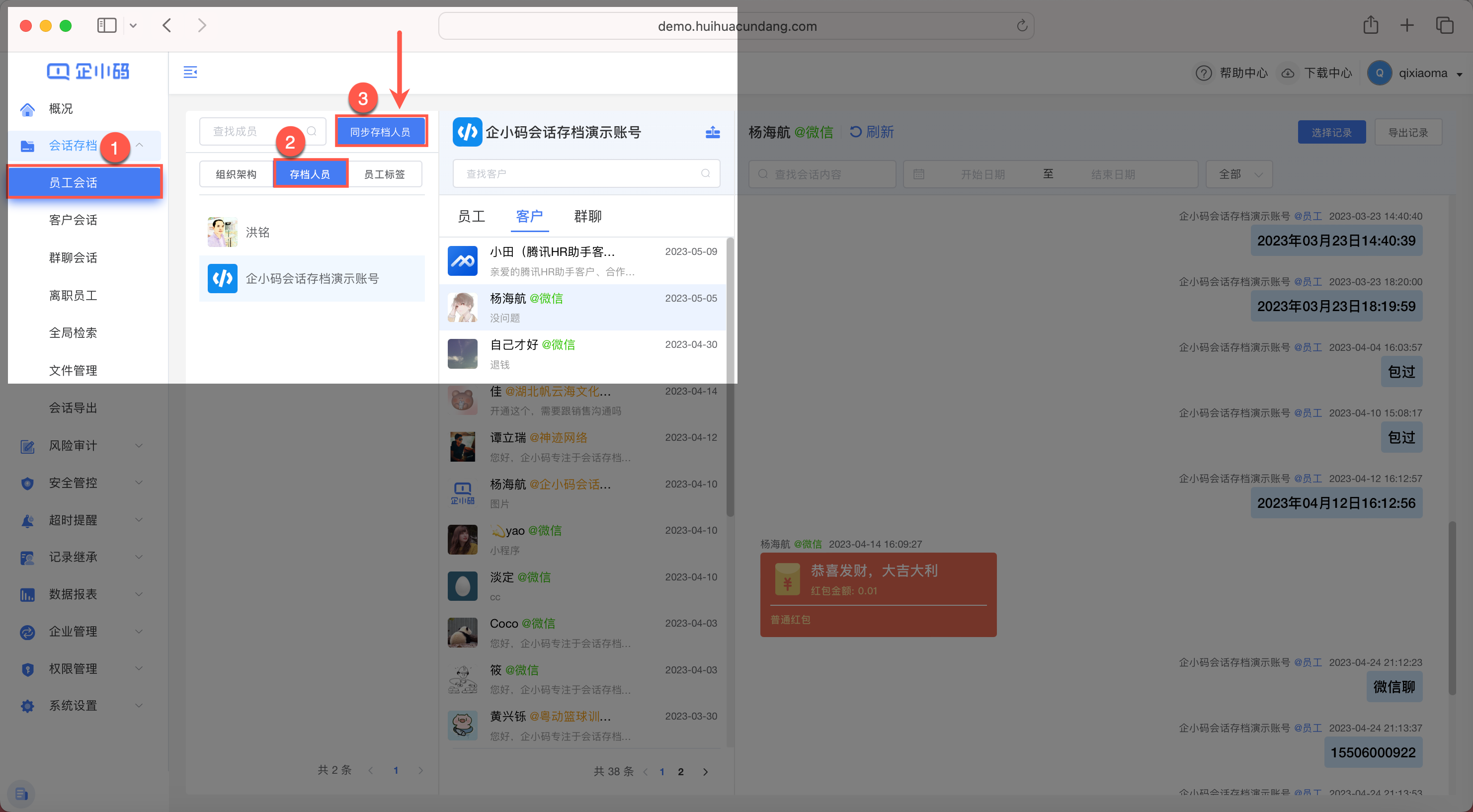1473x812 pixels.
Task: Click the 记录继承 icon
Action: coord(27,558)
